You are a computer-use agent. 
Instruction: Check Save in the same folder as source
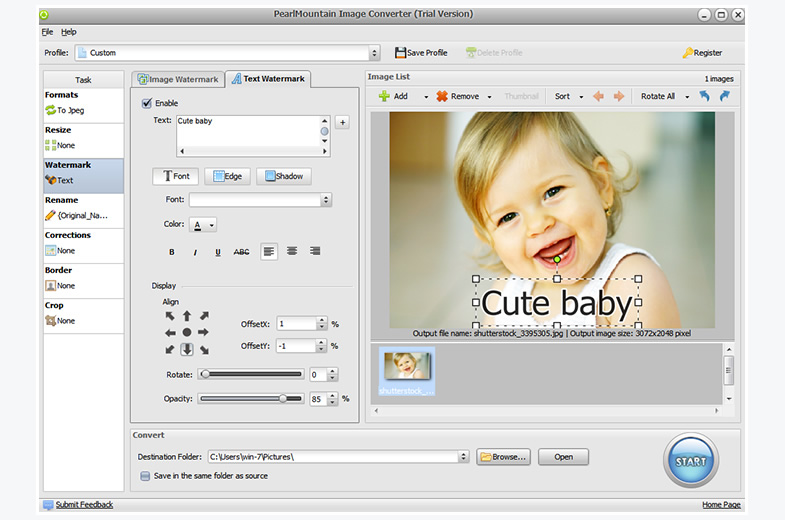pyautogui.click(x=145, y=476)
